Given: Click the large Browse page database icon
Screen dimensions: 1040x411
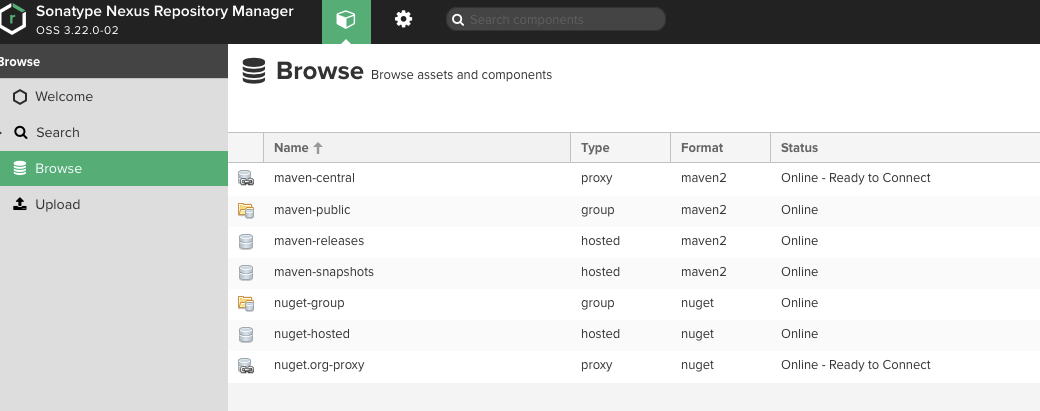Looking at the screenshot, I should [253, 71].
